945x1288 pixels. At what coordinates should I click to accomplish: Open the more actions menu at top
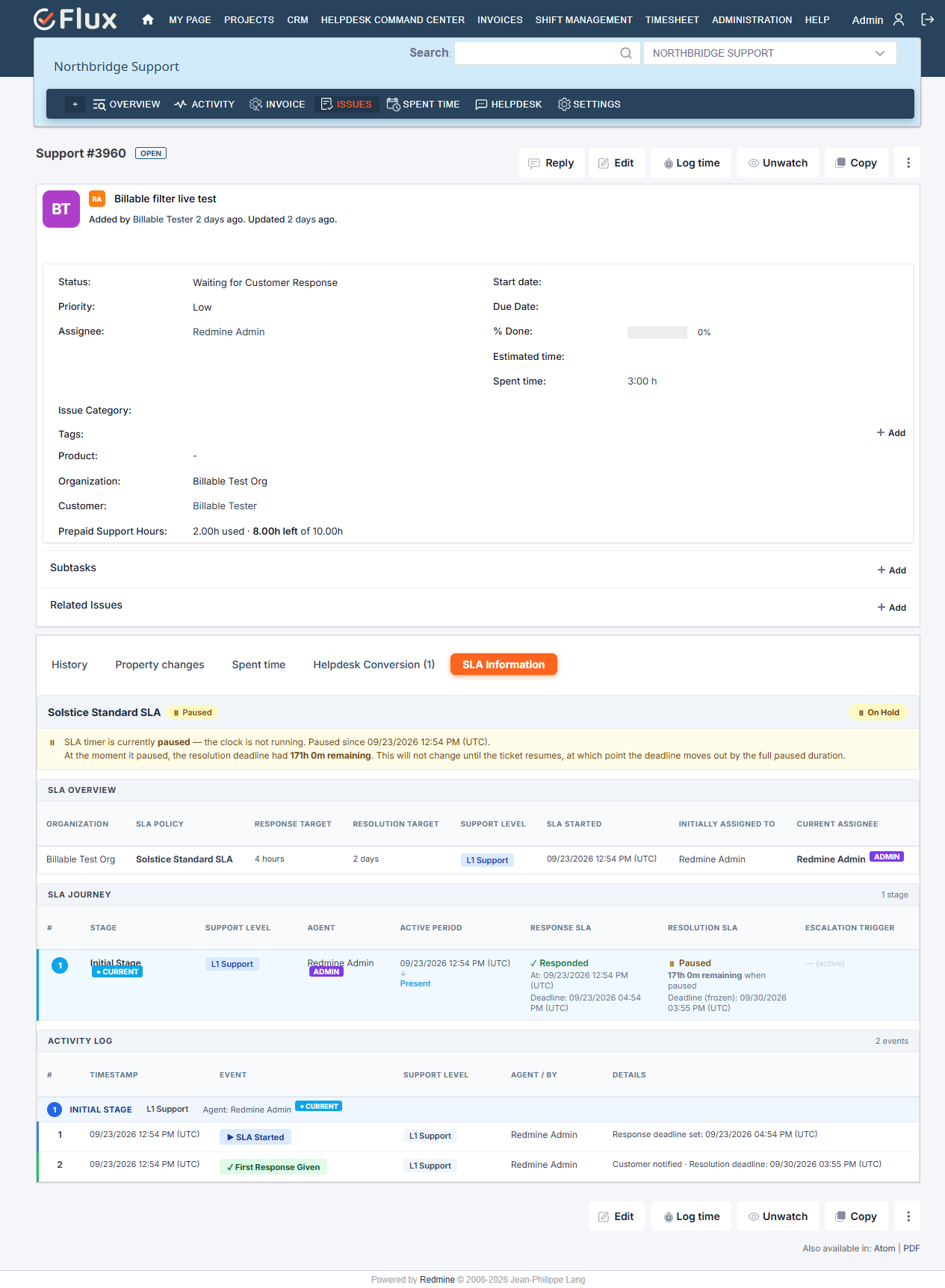click(x=908, y=163)
